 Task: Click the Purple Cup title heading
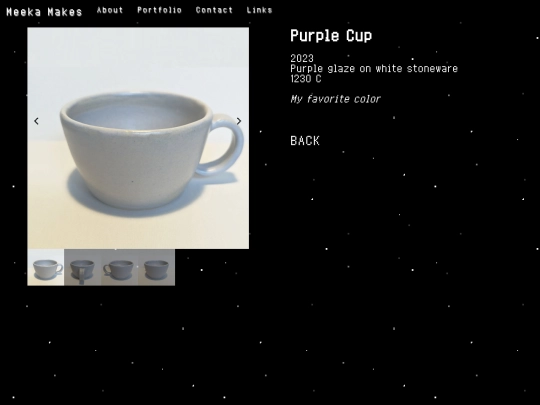[331, 35]
